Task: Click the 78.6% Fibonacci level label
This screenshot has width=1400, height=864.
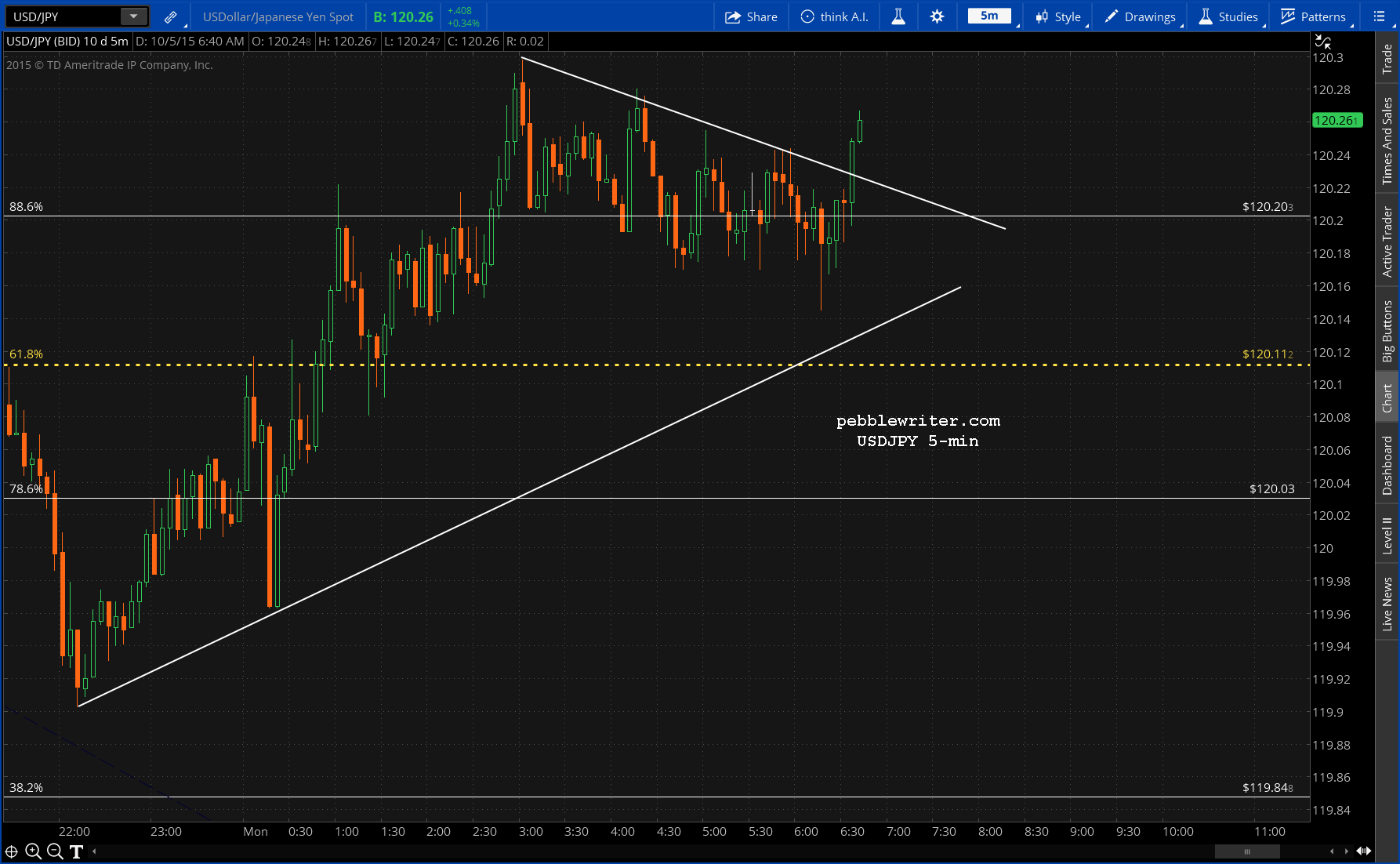Action: pos(26,489)
